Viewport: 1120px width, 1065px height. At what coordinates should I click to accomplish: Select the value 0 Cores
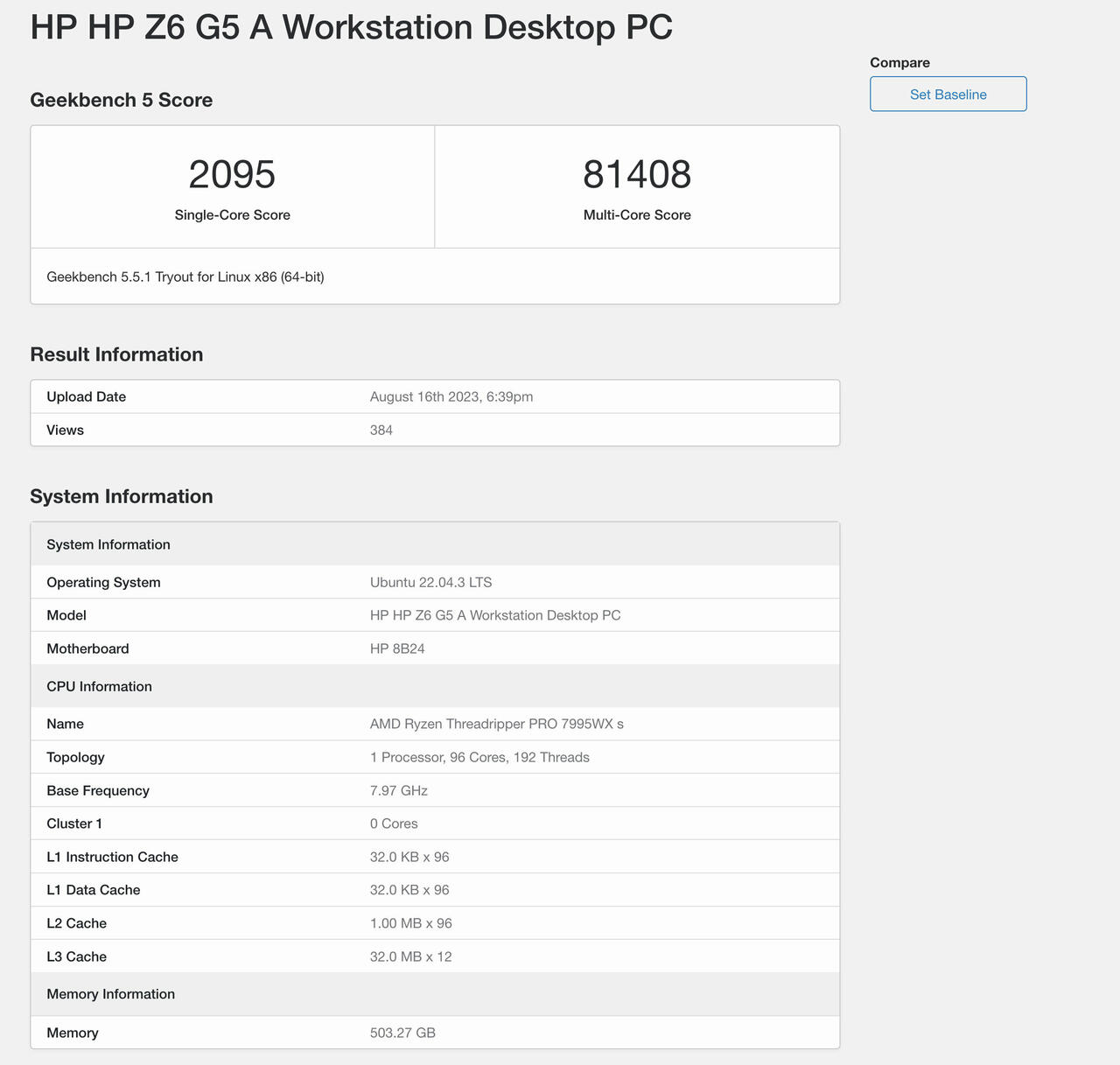coord(394,823)
